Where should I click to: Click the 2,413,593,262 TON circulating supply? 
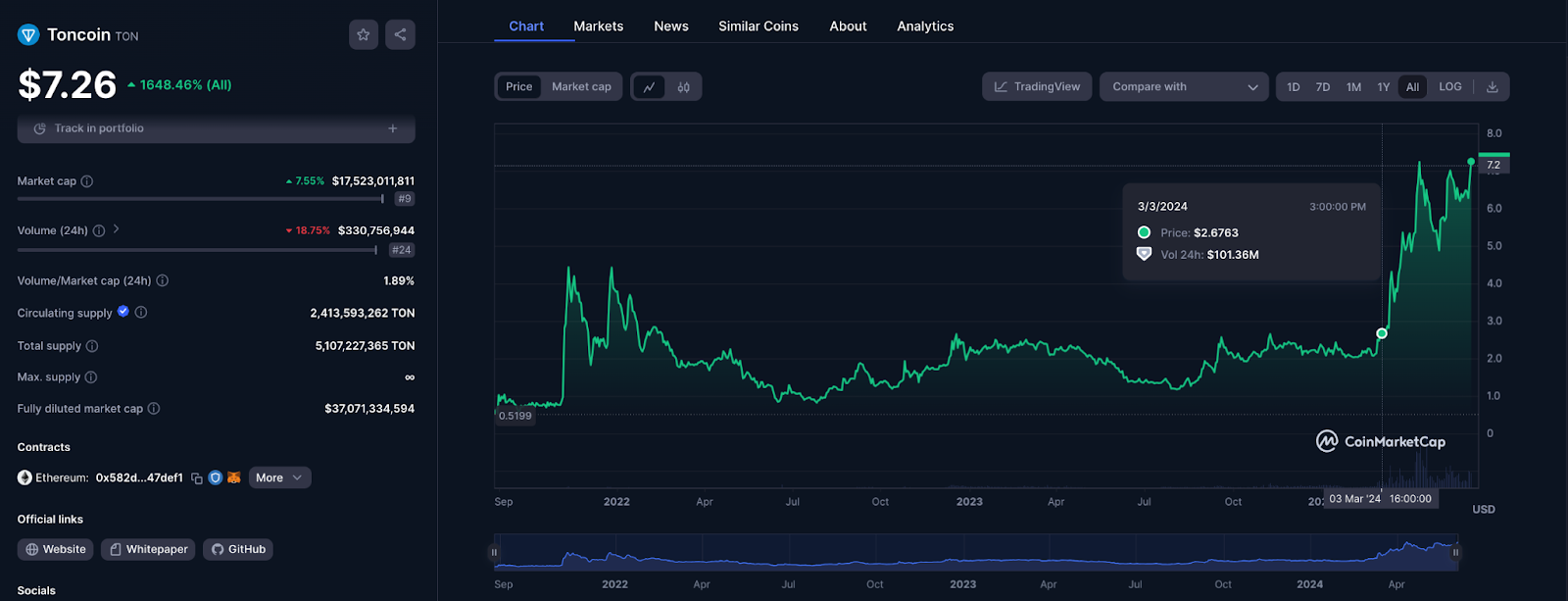(x=363, y=313)
